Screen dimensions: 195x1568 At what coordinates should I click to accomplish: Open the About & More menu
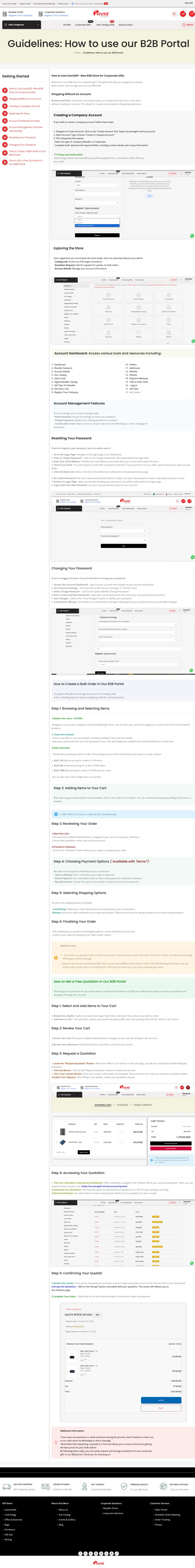coord(126,25)
